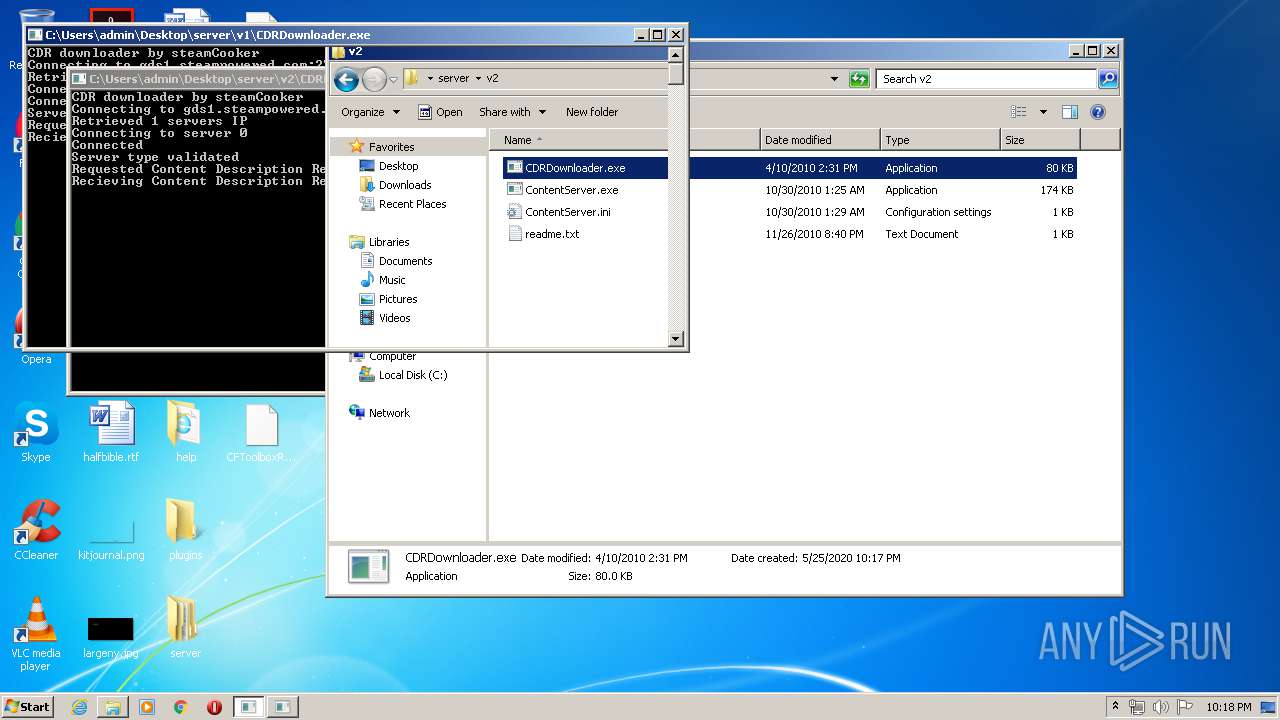
Task: Open Pictures library
Action: (x=398, y=299)
